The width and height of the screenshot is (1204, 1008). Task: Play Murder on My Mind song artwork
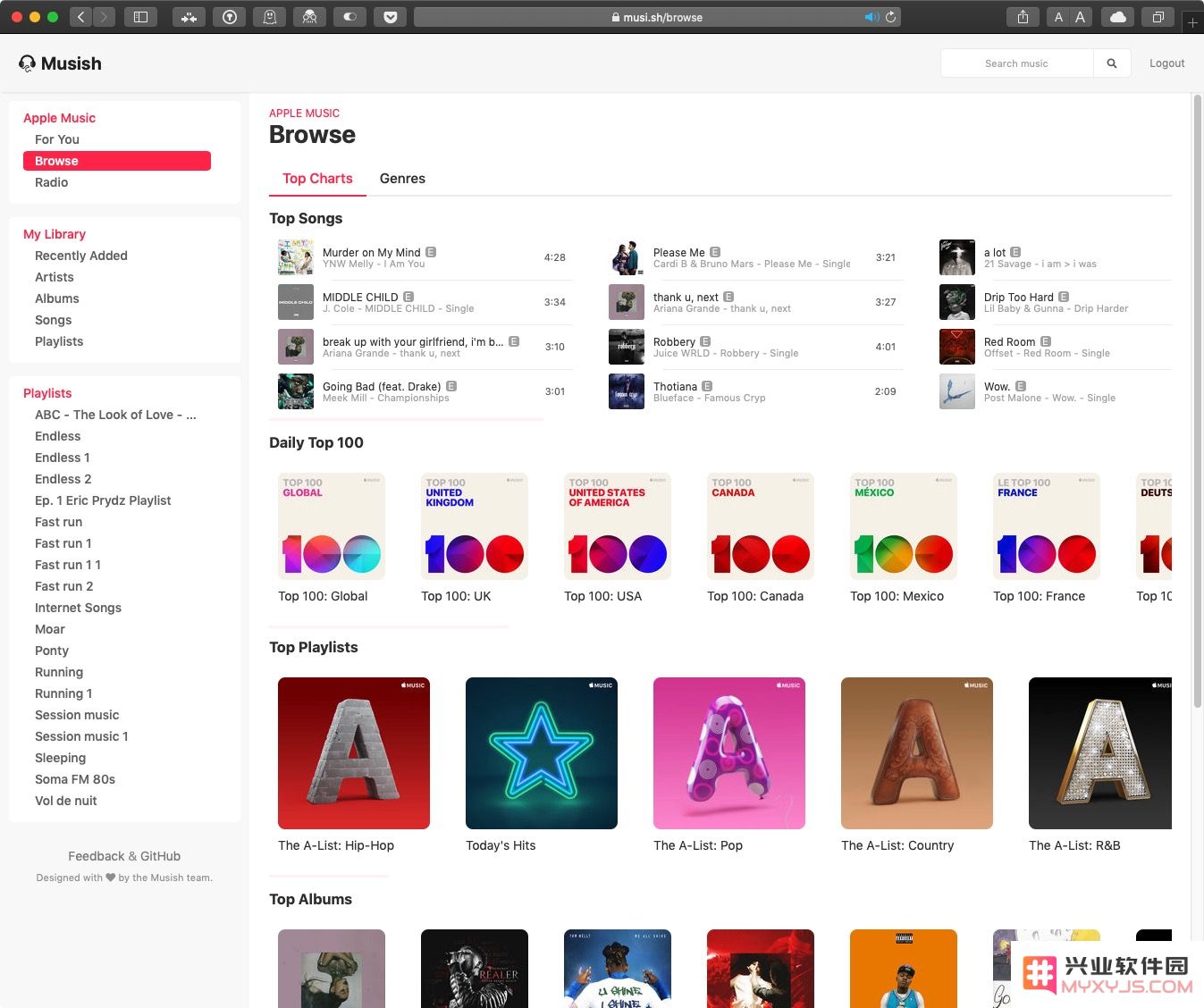(296, 257)
